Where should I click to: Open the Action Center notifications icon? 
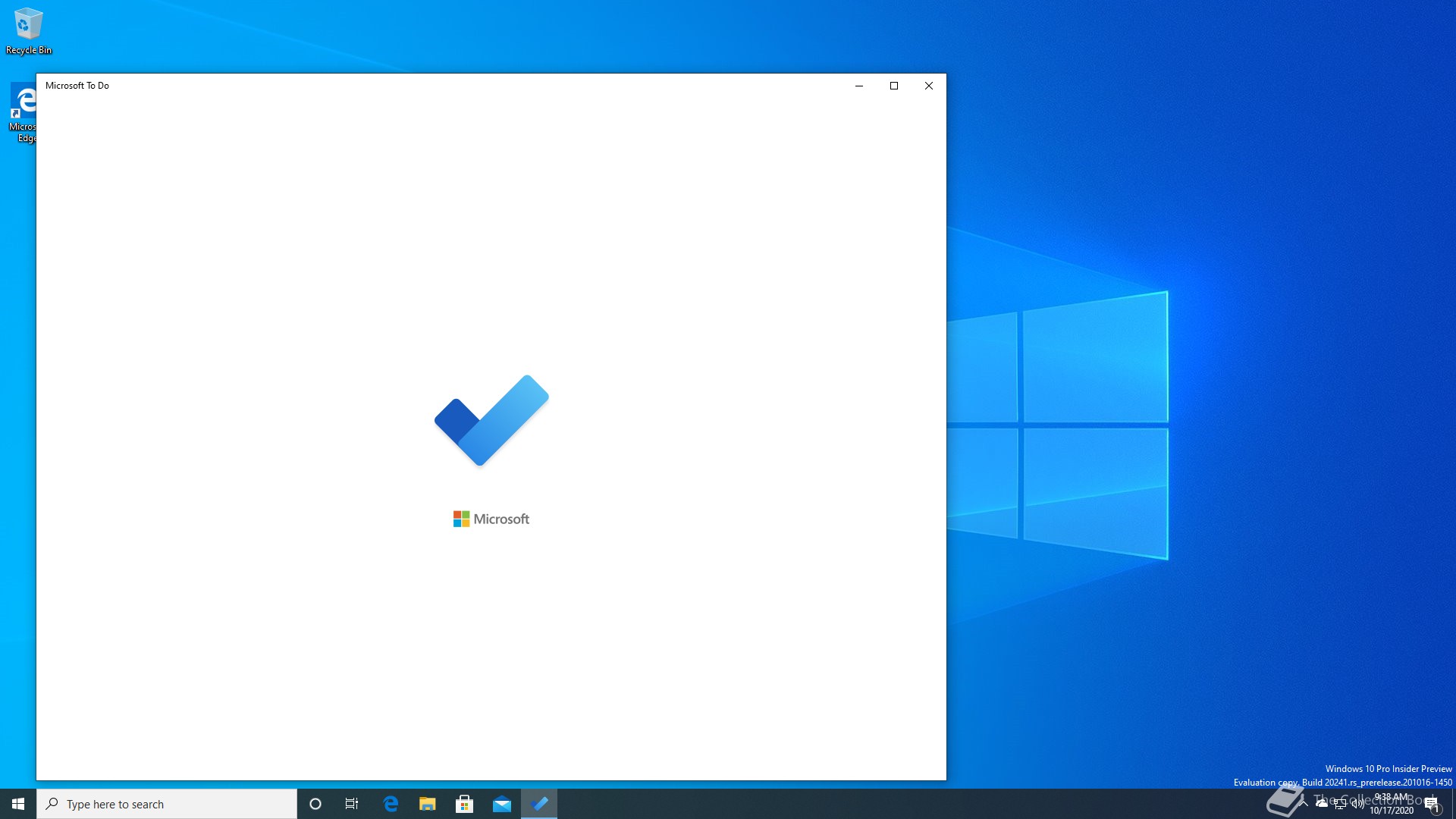pos(1432,804)
